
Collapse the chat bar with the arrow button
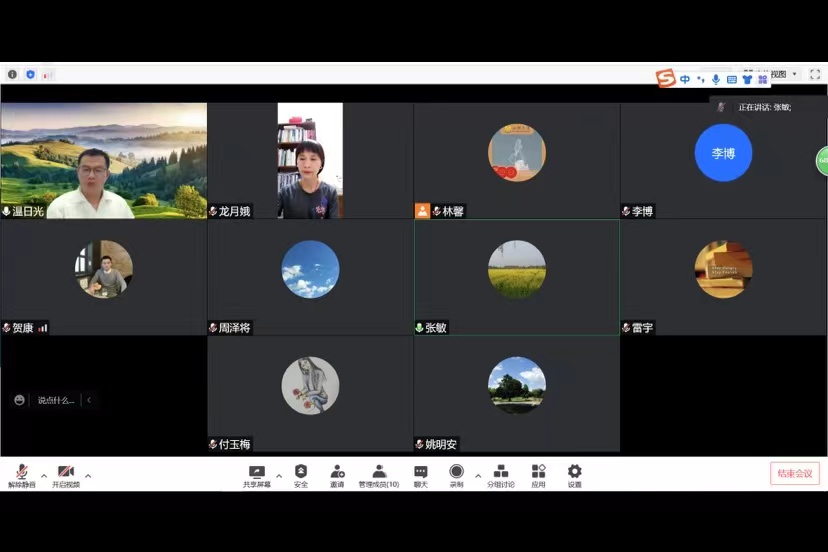[89, 400]
